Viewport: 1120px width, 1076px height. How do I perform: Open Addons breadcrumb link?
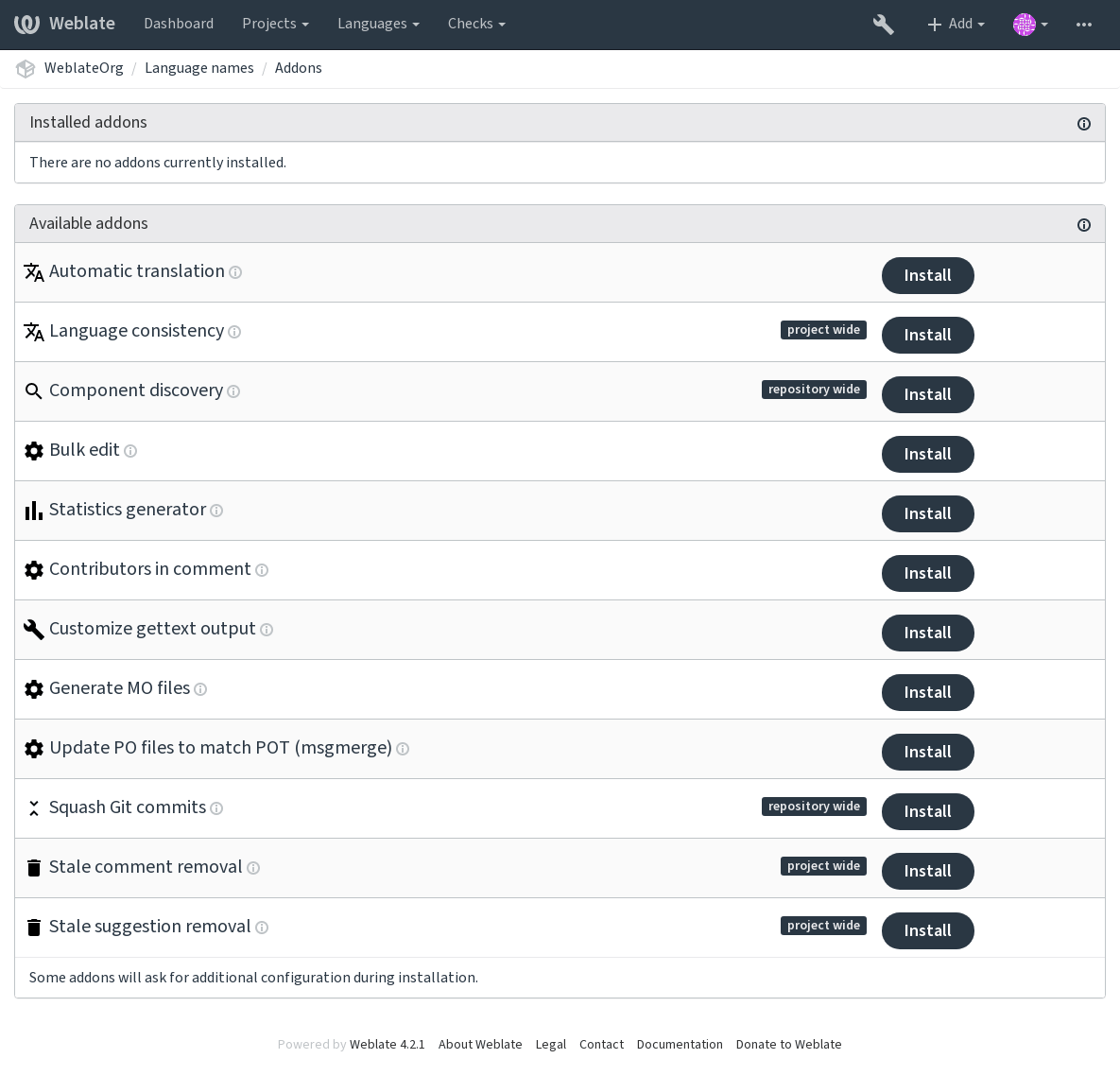point(298,68)
